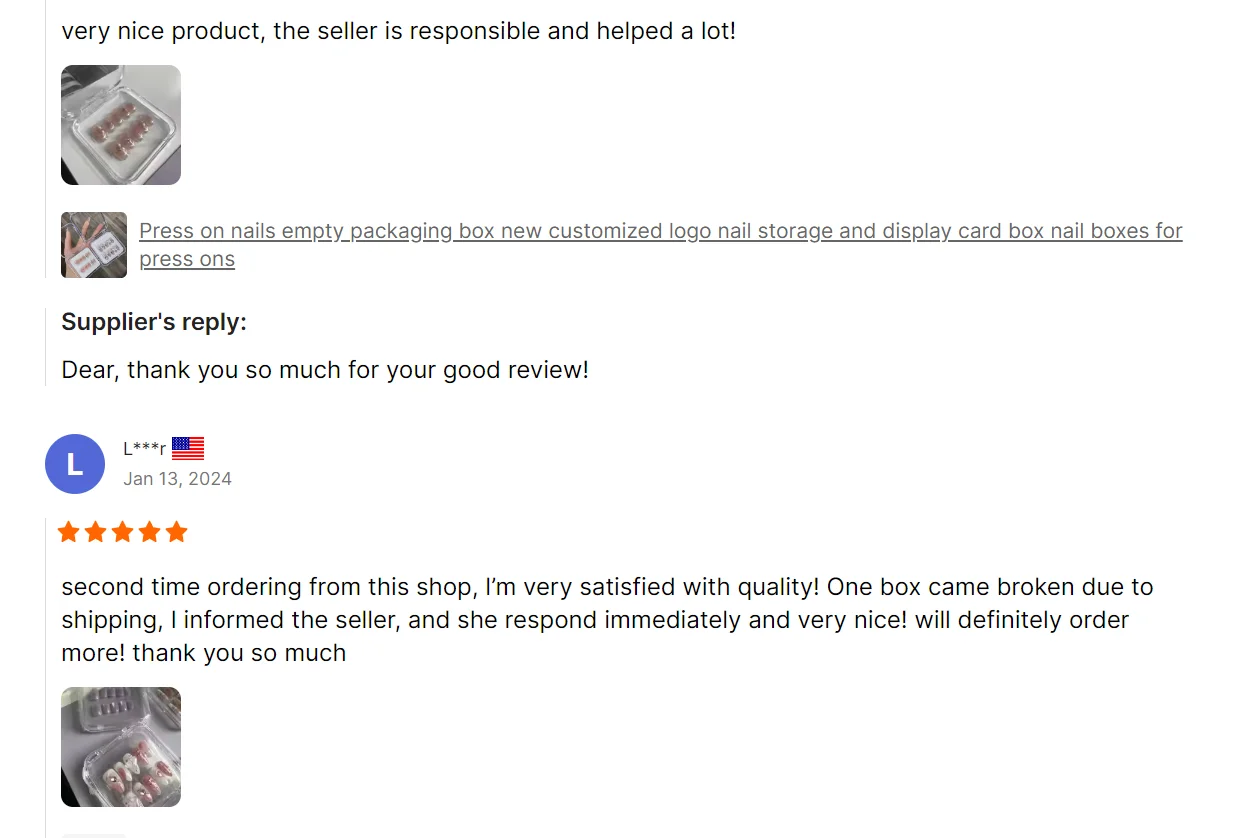Viewport: 1234px width, 838px height.
Task: Click the third orange rating star
Action: point(123,532)
